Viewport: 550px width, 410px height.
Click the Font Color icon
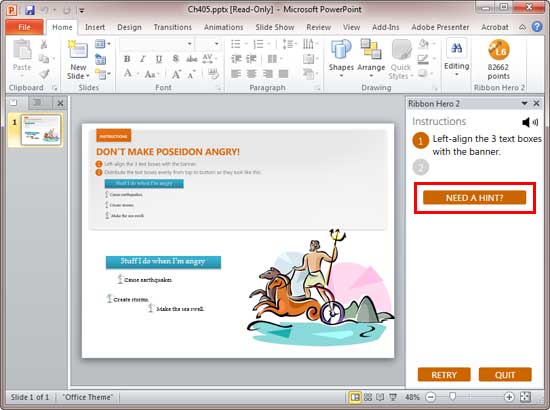[x=128, y=74]
